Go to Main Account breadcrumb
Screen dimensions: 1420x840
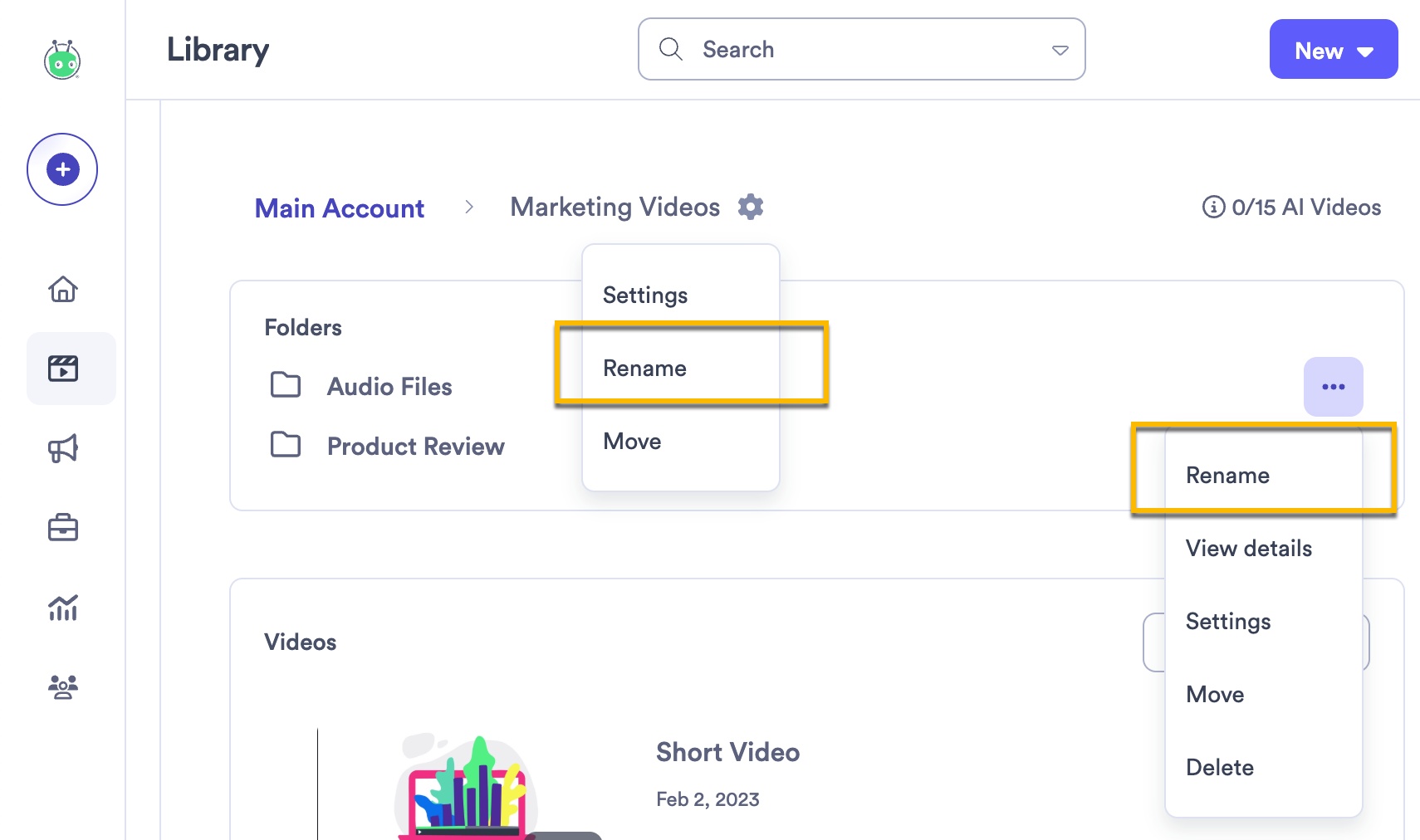click(x=340, y=208)
